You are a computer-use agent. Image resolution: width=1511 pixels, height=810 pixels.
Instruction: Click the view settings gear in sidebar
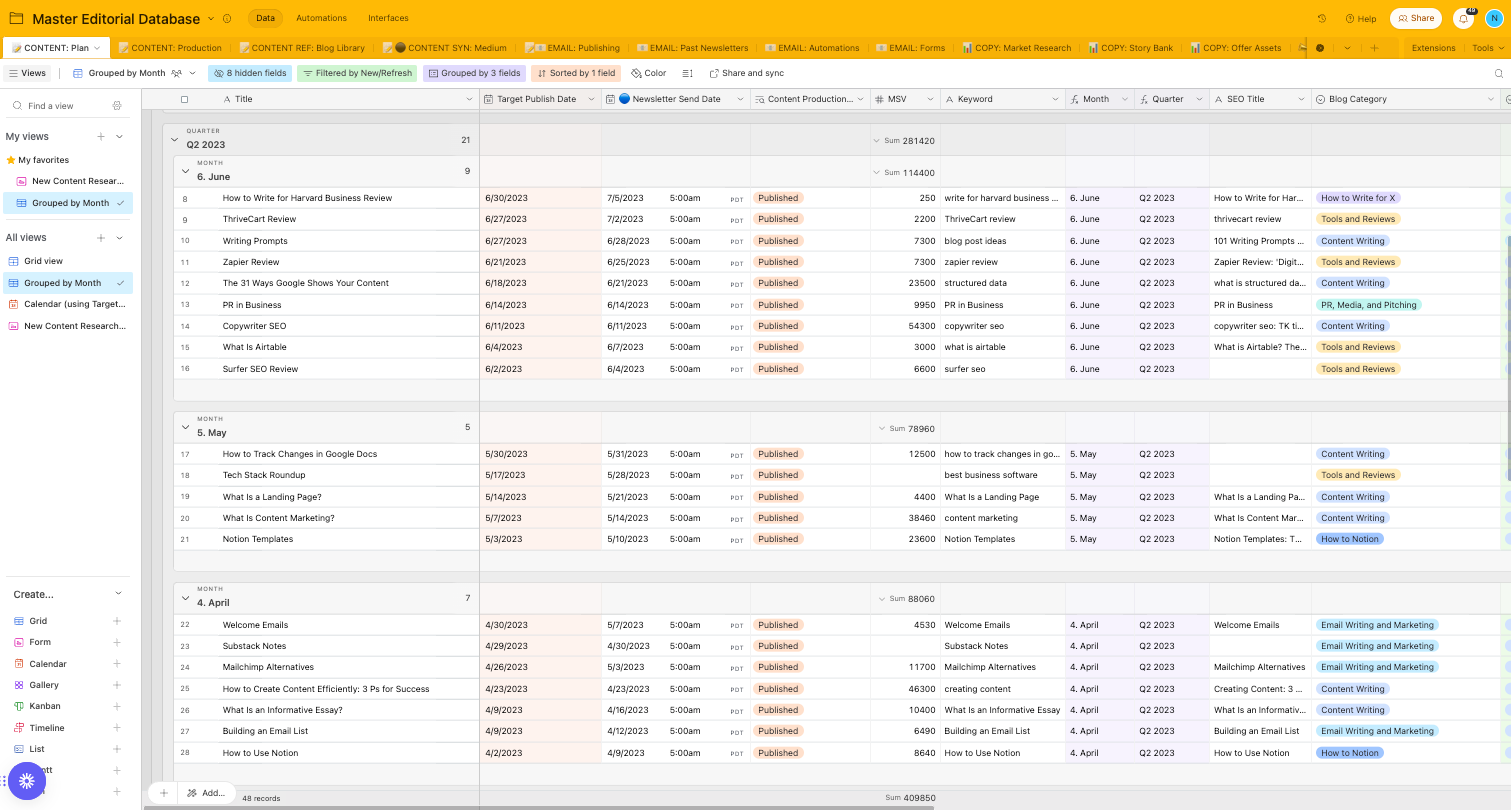pos(117,106)
